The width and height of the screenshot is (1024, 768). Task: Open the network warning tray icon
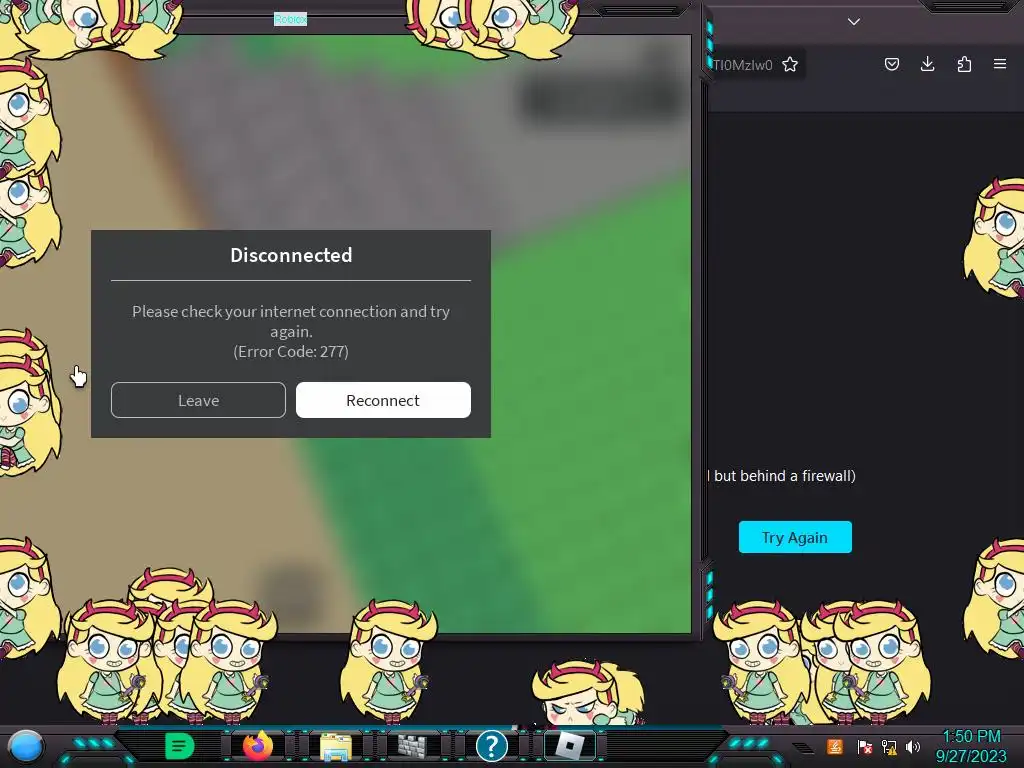[x=889, y=746]
